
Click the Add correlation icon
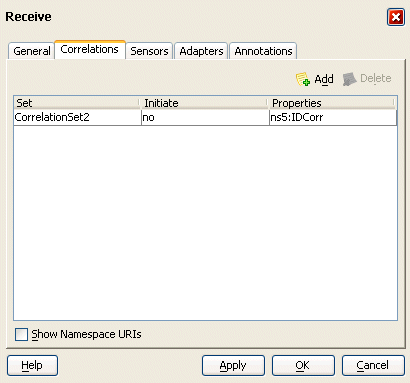[303, 79]
